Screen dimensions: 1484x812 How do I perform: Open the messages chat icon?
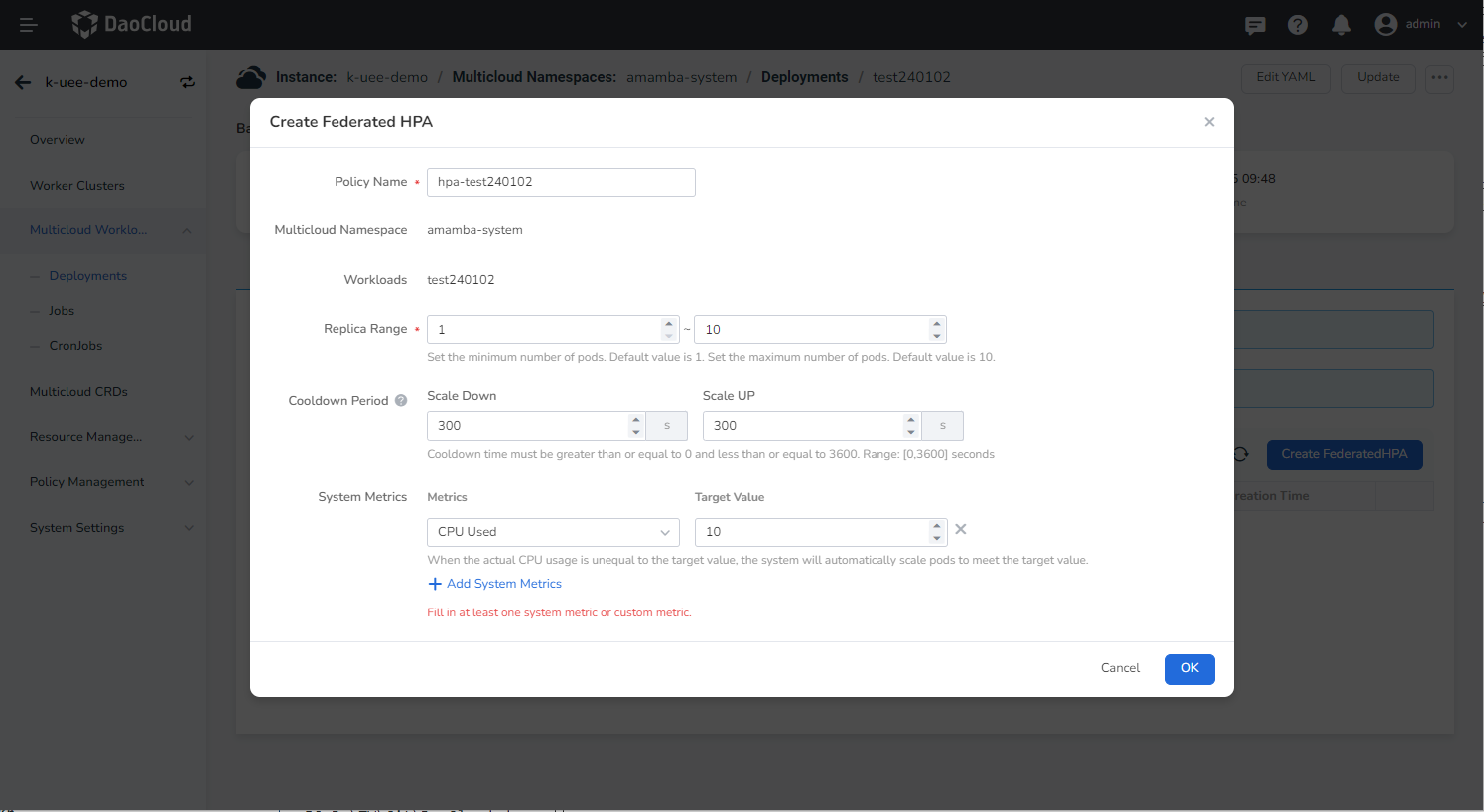(x=1255, y=25)
